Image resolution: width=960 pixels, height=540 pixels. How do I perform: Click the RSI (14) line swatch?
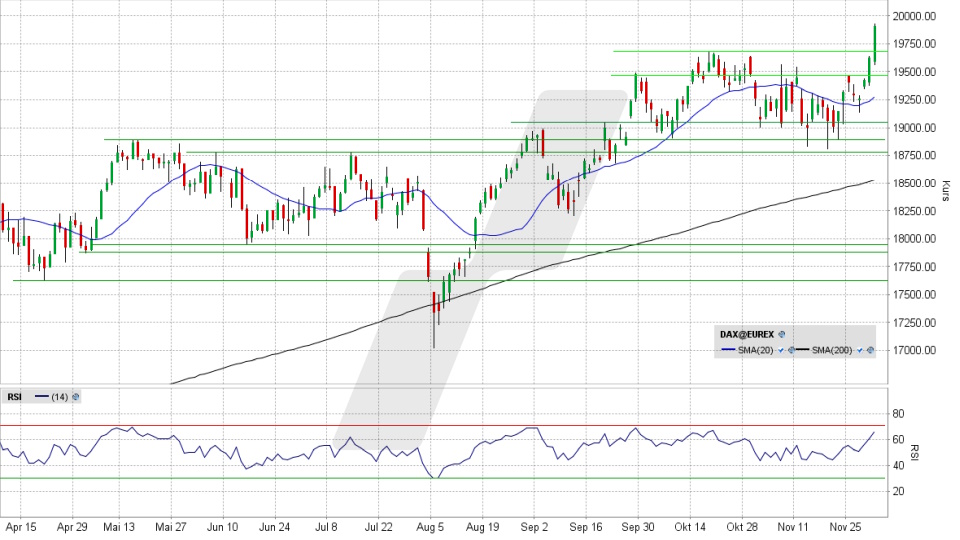point(42,397)
